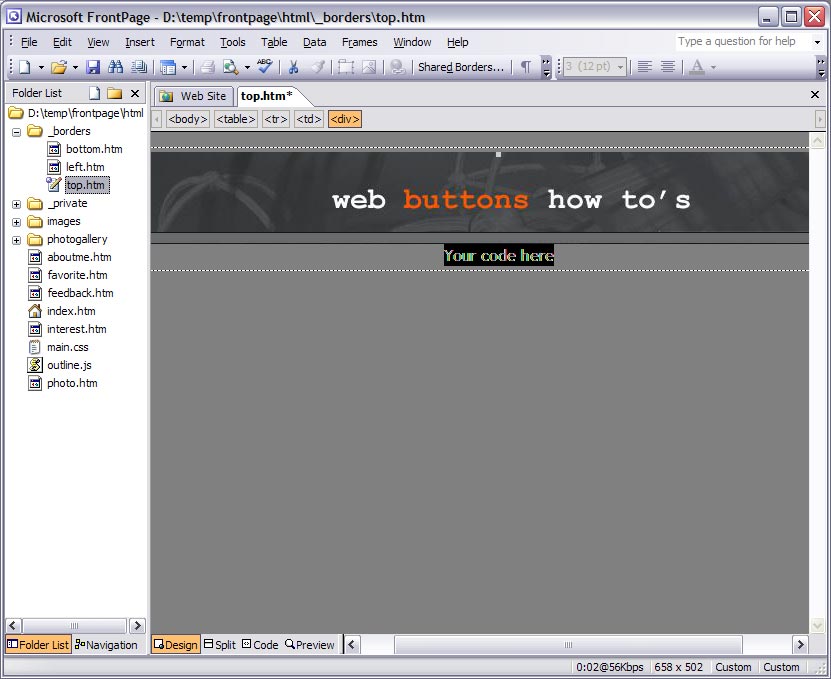831x679 pixels.
Task: Click Insert Picture From File icon
Action: pos(369,67)
